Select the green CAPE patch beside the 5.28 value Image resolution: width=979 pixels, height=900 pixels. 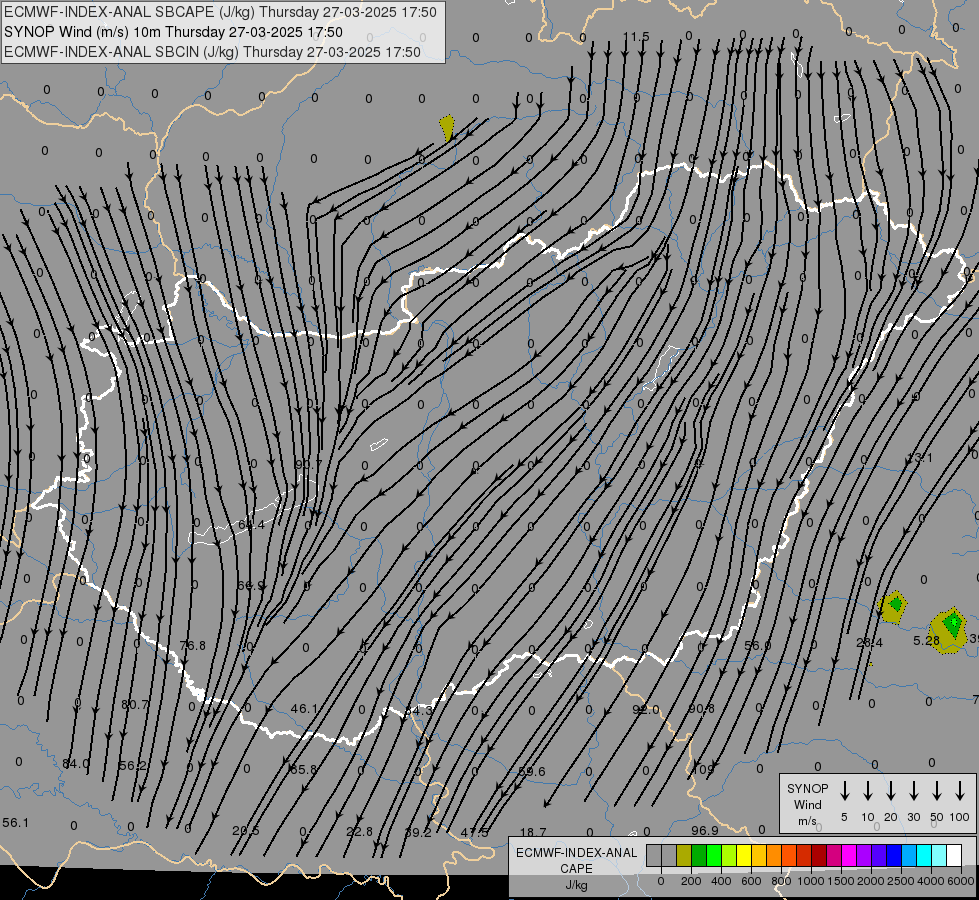(953, 623)
